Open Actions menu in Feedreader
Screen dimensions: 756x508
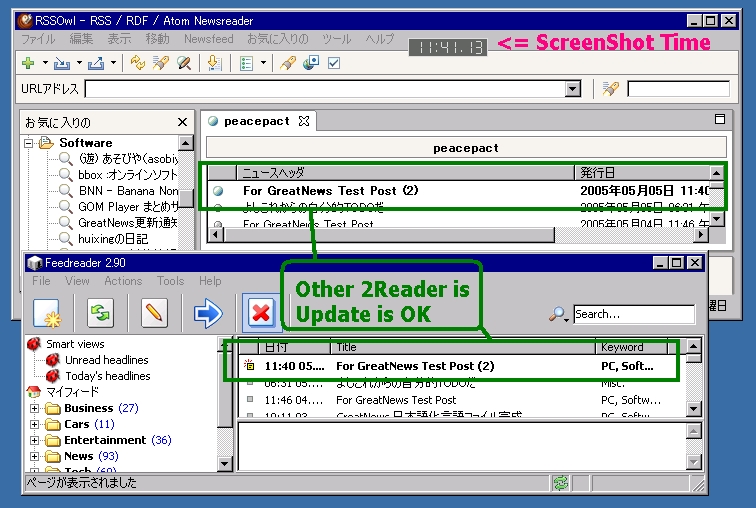[123, 281]
